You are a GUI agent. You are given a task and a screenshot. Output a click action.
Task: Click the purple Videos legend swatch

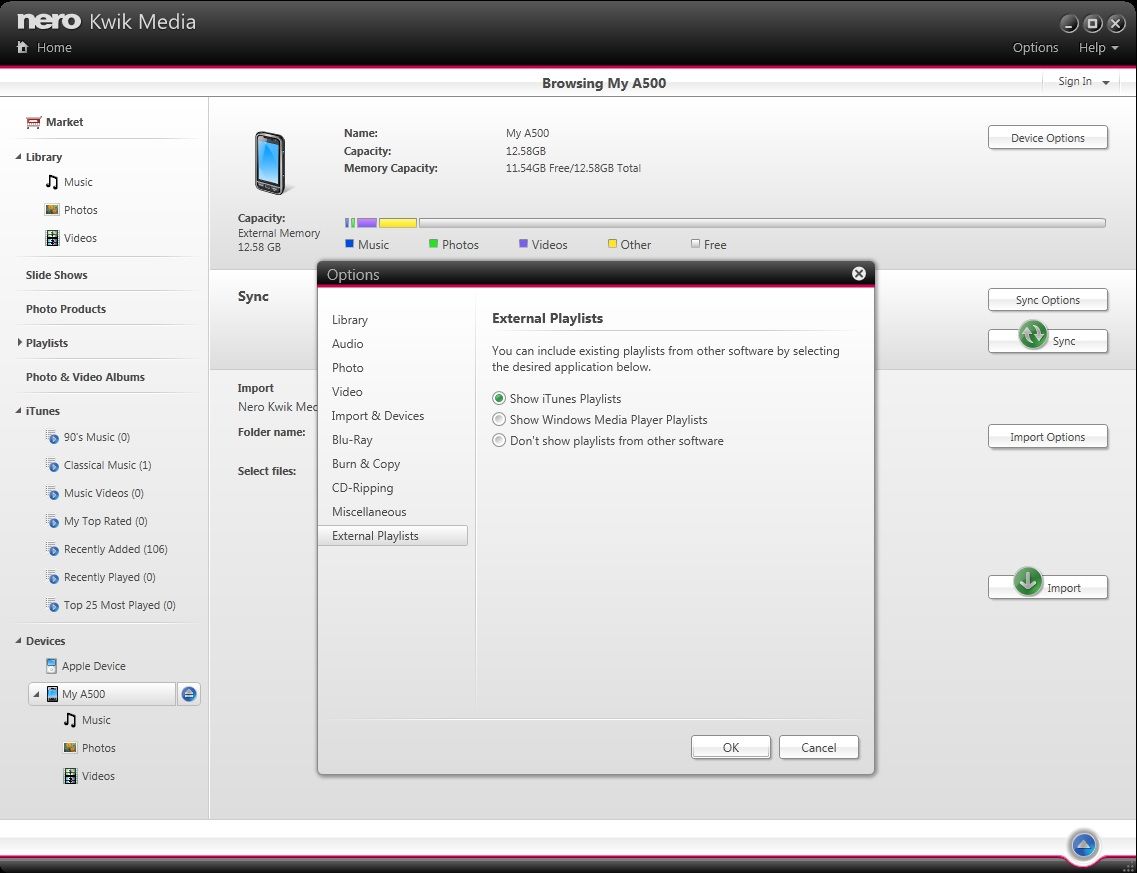click(523, 244)
